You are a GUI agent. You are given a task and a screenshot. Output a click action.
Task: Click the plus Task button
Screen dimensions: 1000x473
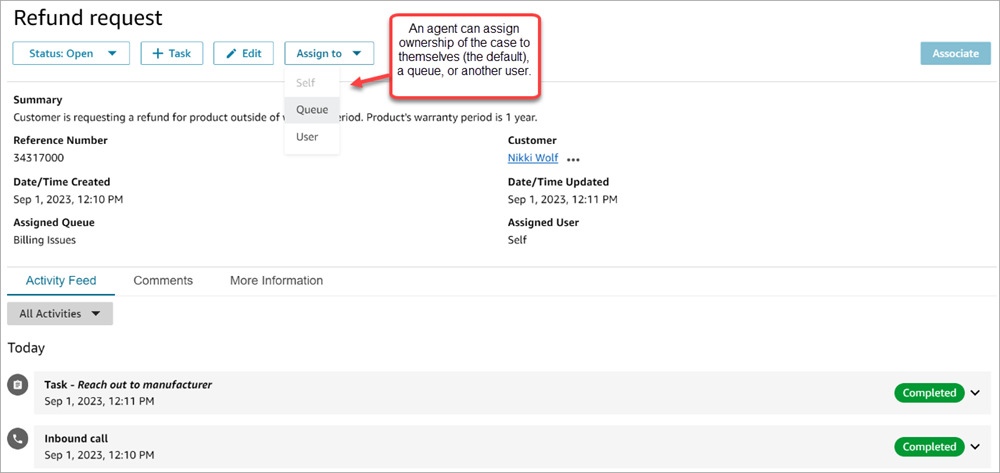click(x=172, y=53)
